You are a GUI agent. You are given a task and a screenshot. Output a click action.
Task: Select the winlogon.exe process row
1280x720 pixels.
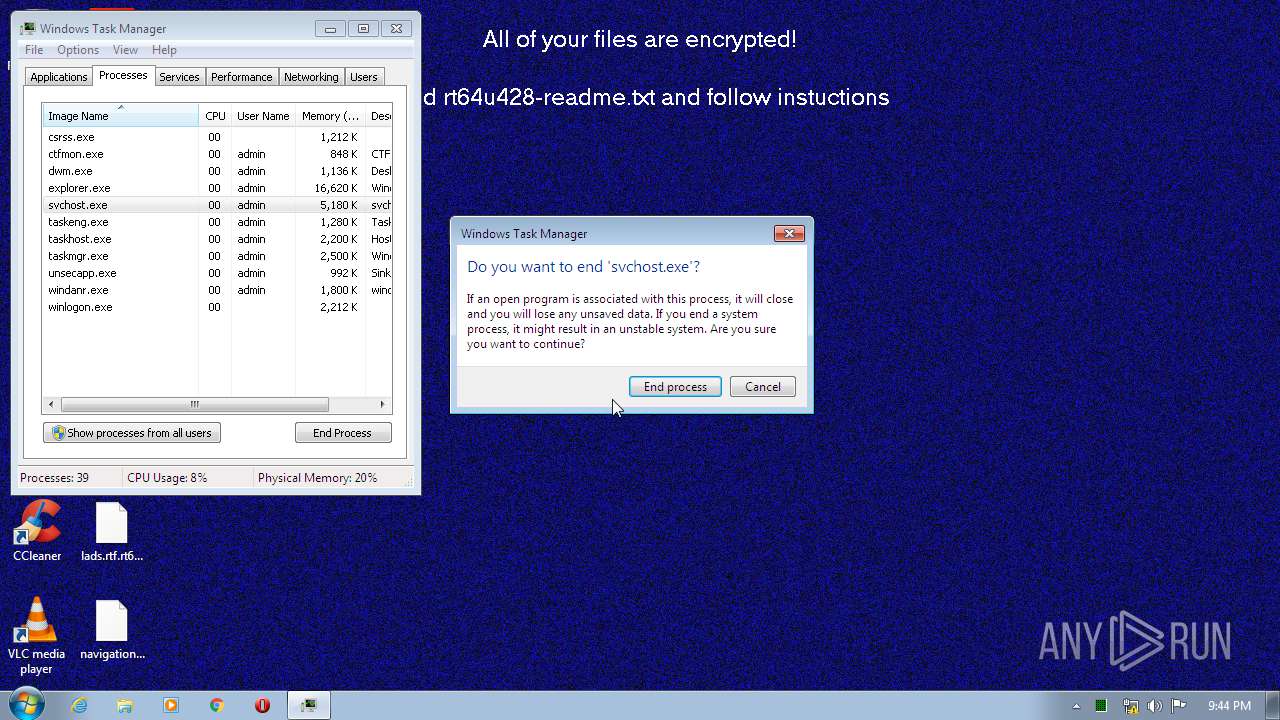[216, 307]
